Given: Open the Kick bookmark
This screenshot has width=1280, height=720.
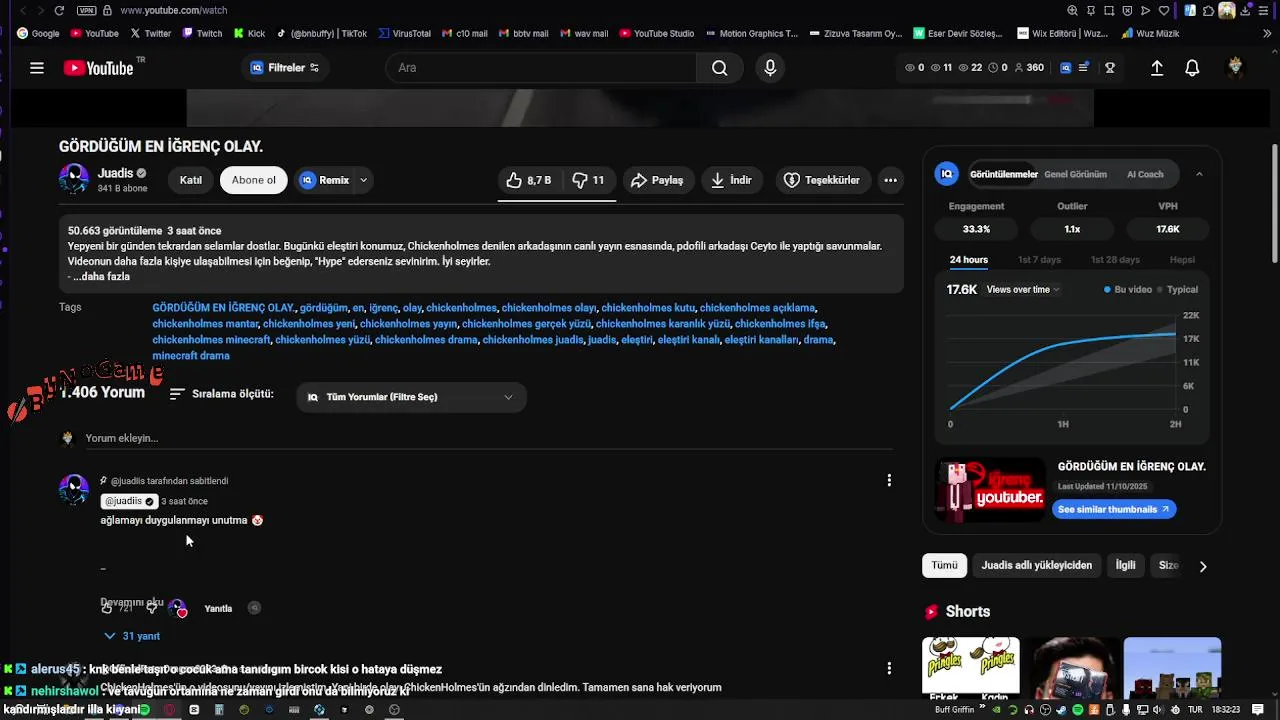Looking at the screenshot, I should 249,33.
